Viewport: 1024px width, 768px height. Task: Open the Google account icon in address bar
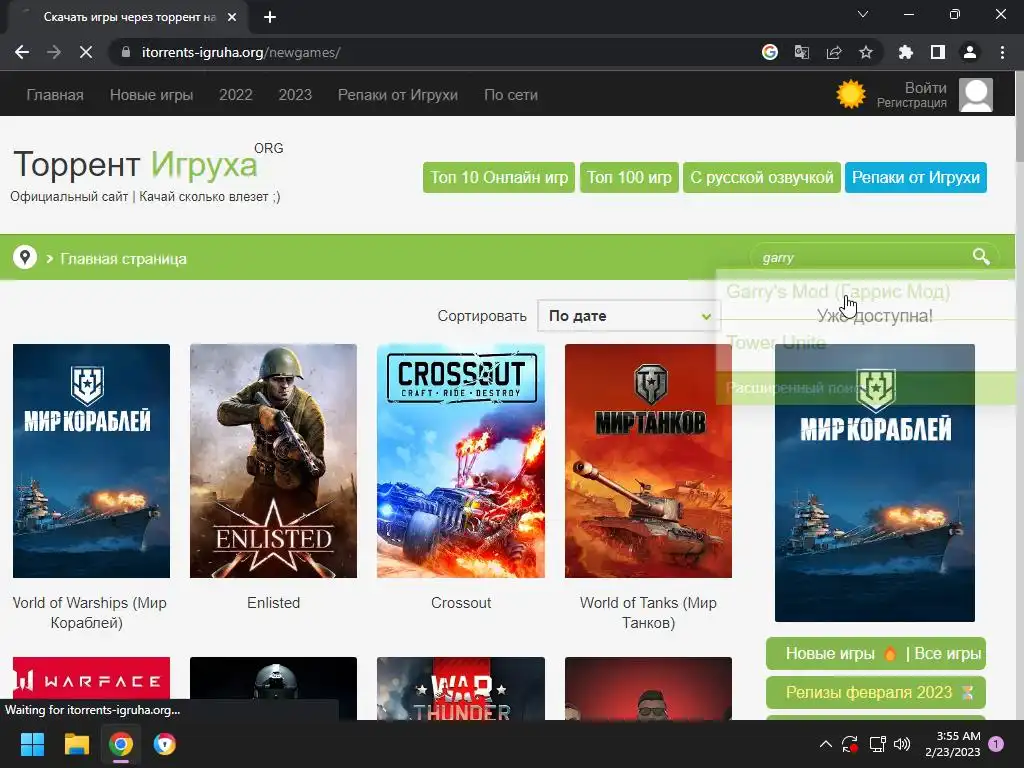point(770,52)
